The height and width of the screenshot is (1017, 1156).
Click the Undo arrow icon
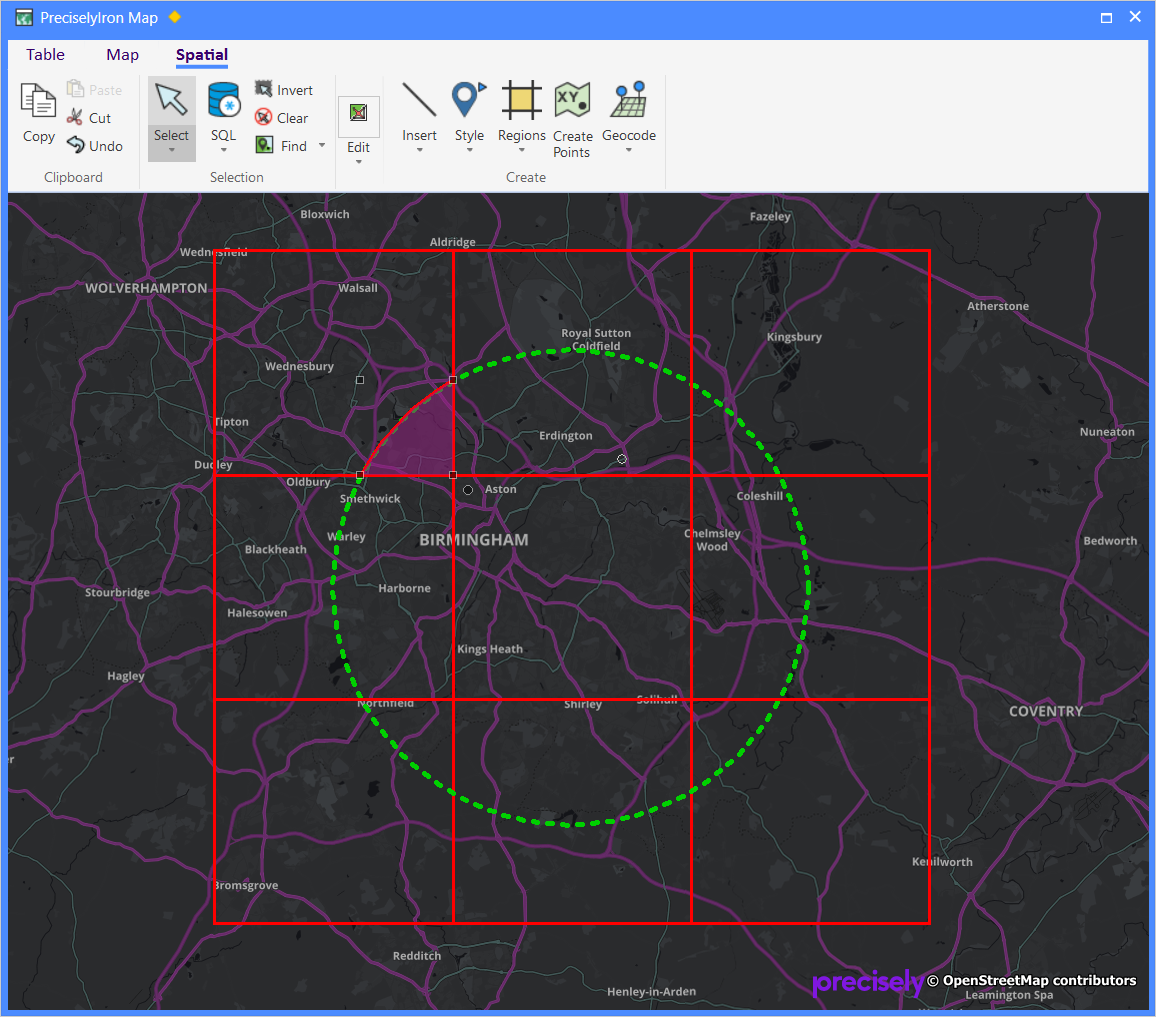(x=75, y=145)
